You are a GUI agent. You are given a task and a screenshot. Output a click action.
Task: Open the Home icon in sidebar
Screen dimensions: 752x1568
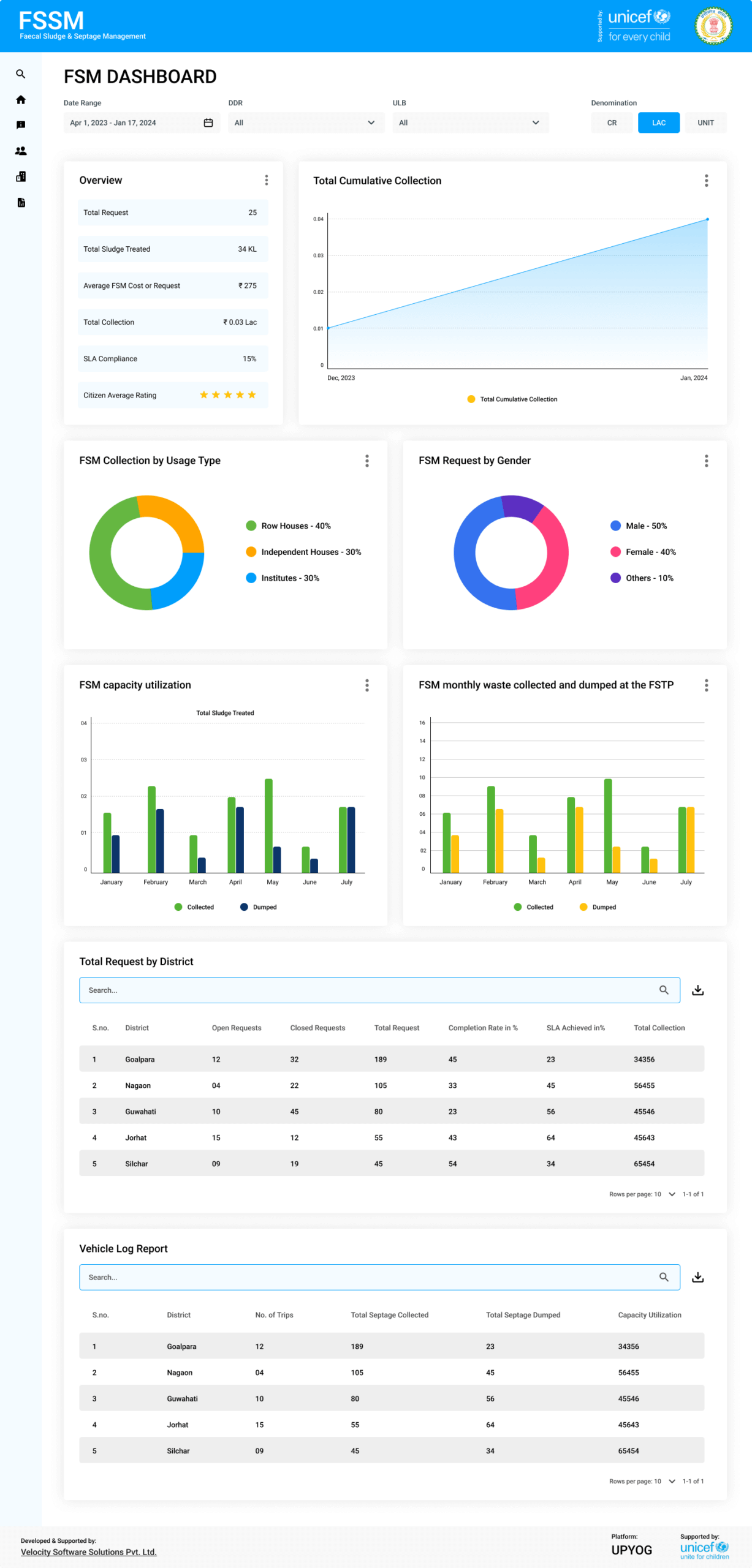click(21, 100)
